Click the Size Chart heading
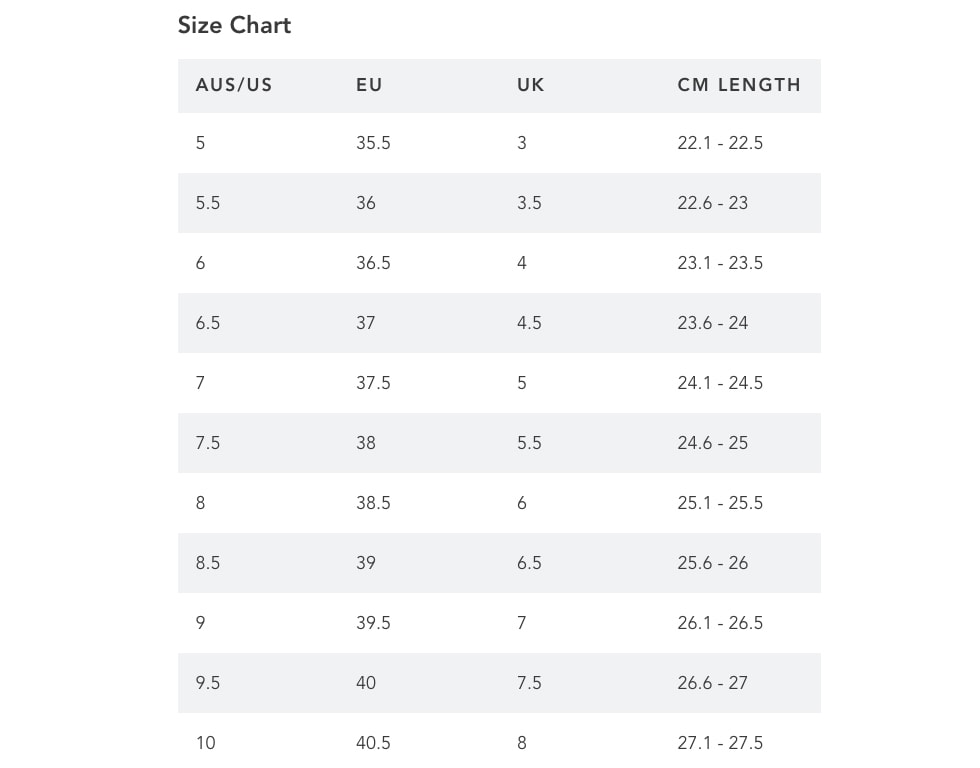Screen dimensions: 980x768 click(234, 25)
